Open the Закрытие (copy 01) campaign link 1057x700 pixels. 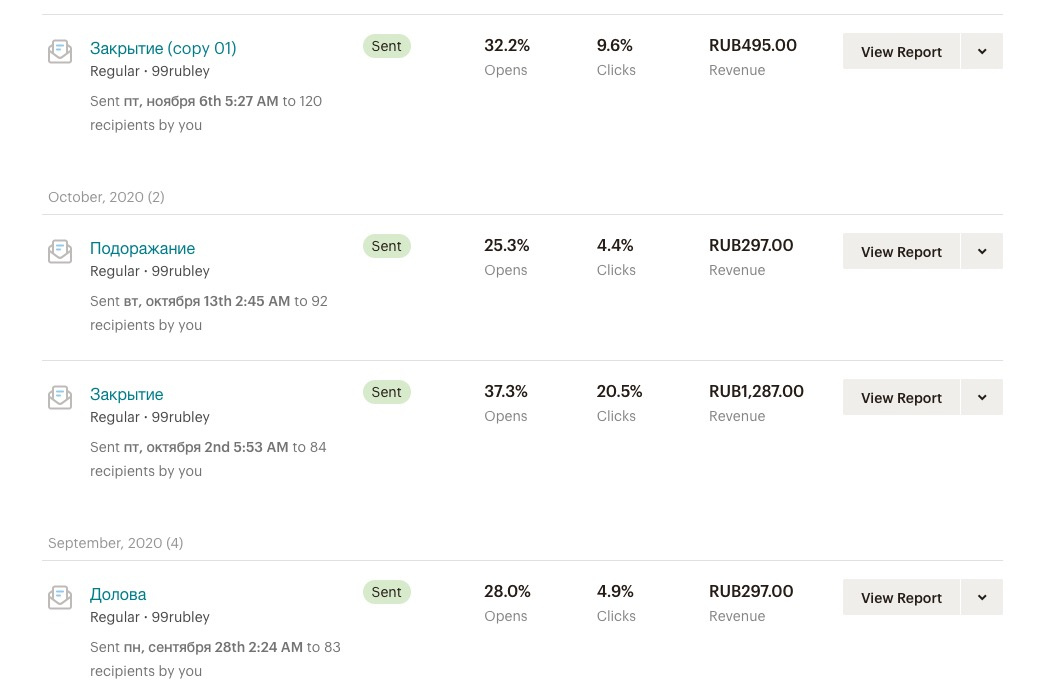tap(163, 48)
